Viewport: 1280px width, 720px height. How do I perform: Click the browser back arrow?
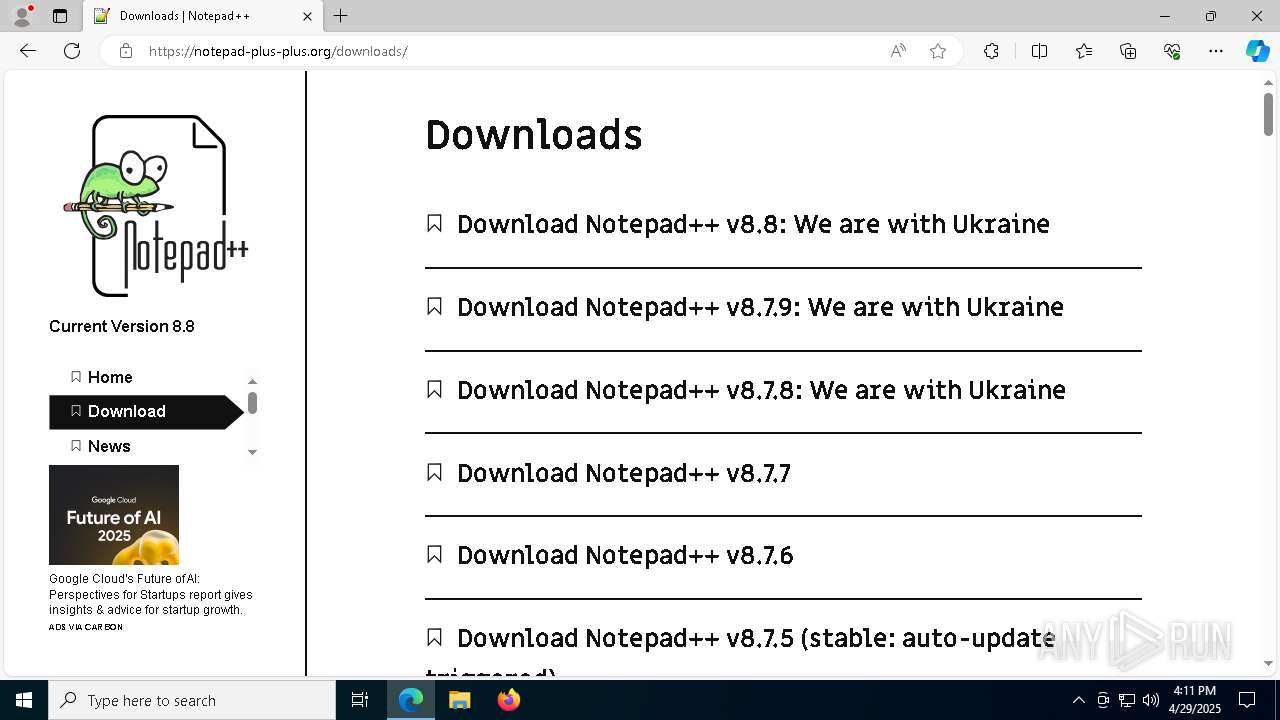tap(28, 51)
